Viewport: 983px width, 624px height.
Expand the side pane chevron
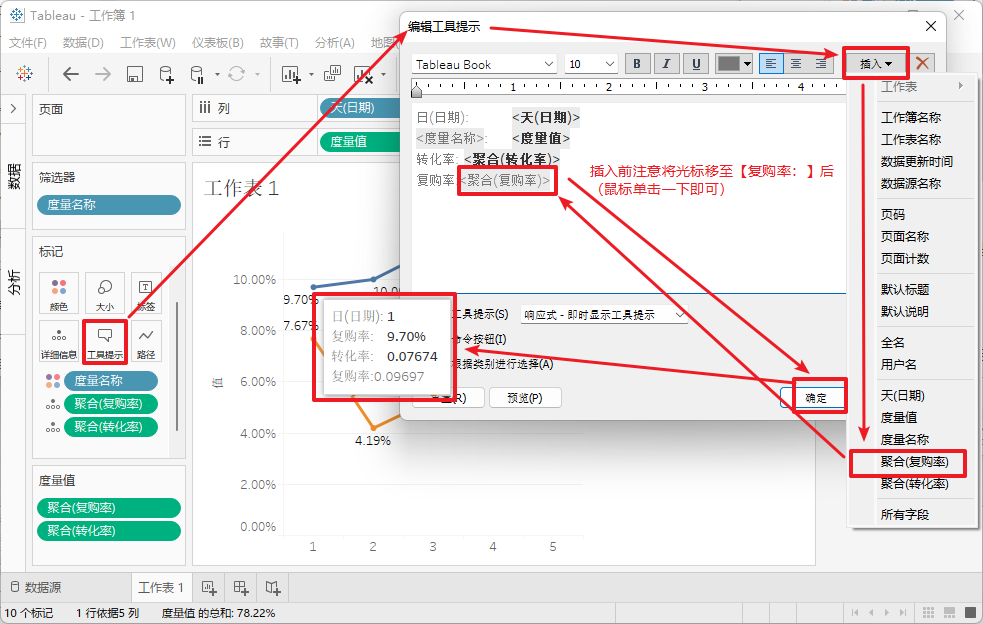(13, 109)
